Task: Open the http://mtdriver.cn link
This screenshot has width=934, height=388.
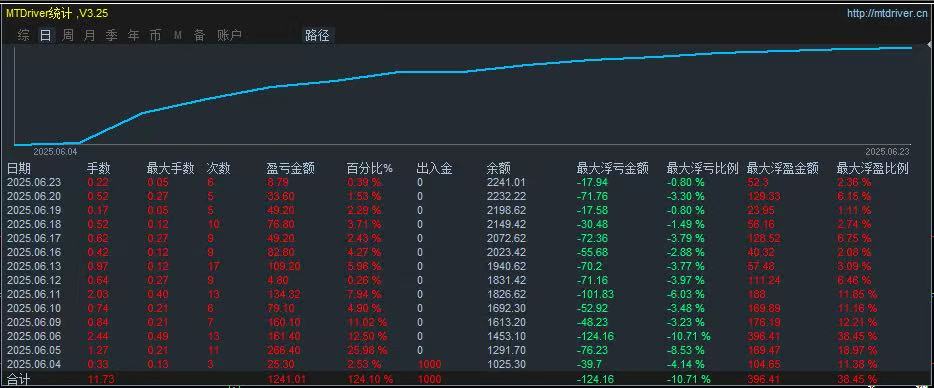Action: pos(888,13)
